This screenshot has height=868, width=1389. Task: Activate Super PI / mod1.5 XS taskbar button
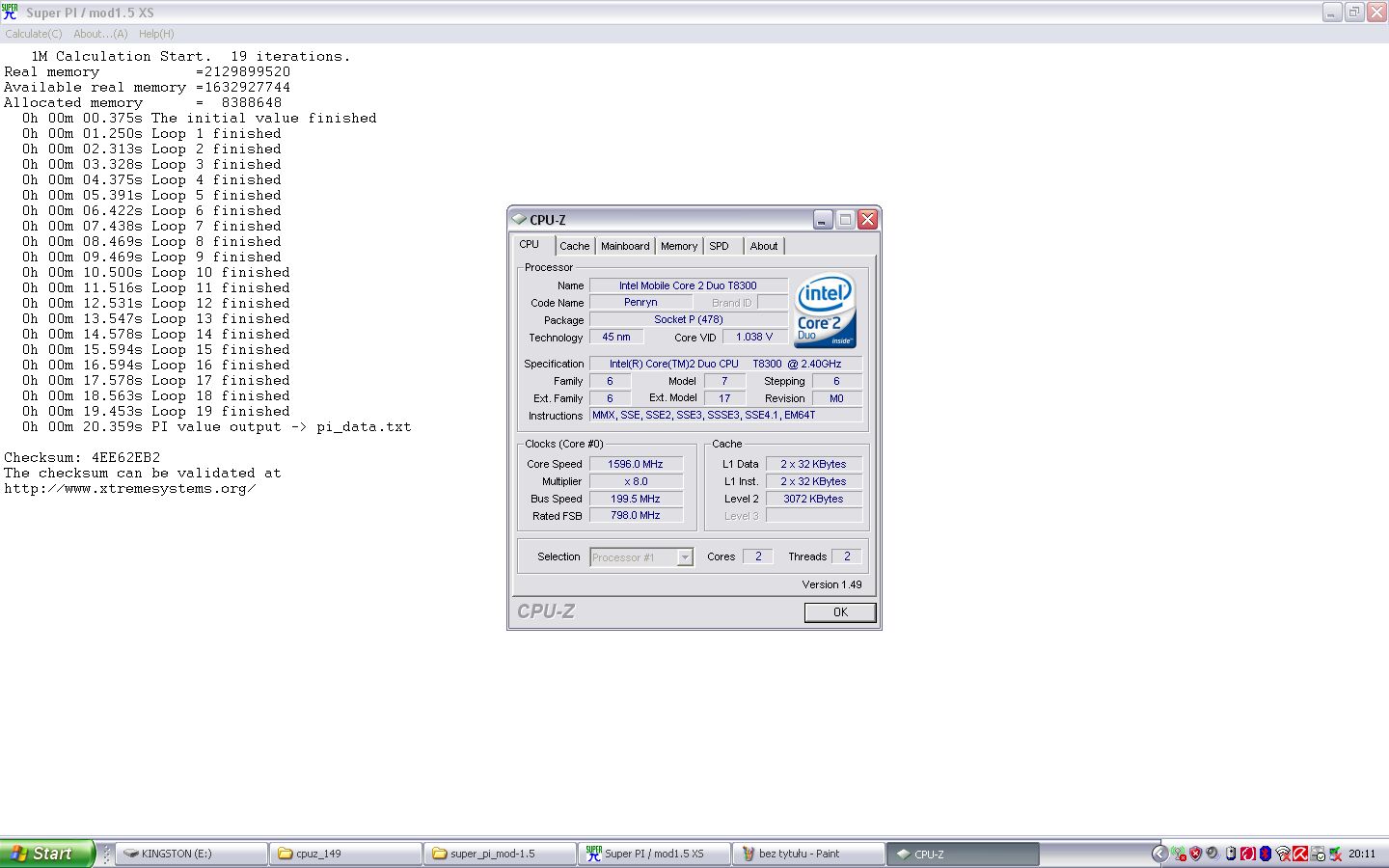tap(655, 854)
